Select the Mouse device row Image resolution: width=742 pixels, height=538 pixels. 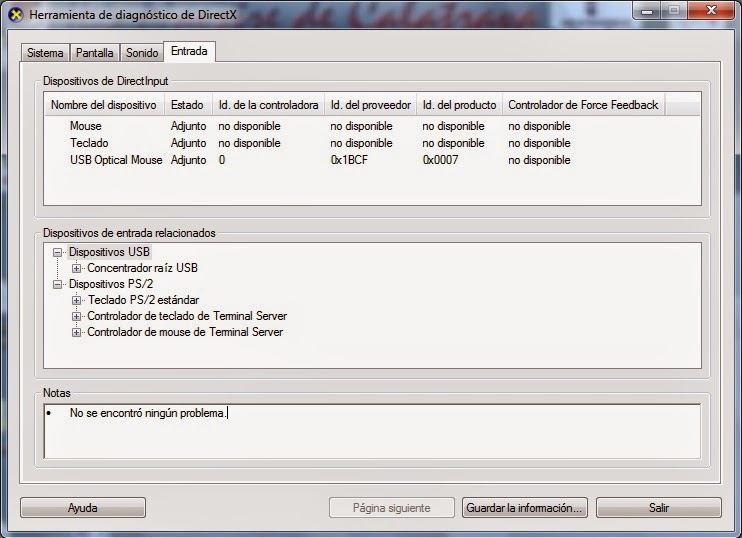pyautogui.click(x=372, y=126)
